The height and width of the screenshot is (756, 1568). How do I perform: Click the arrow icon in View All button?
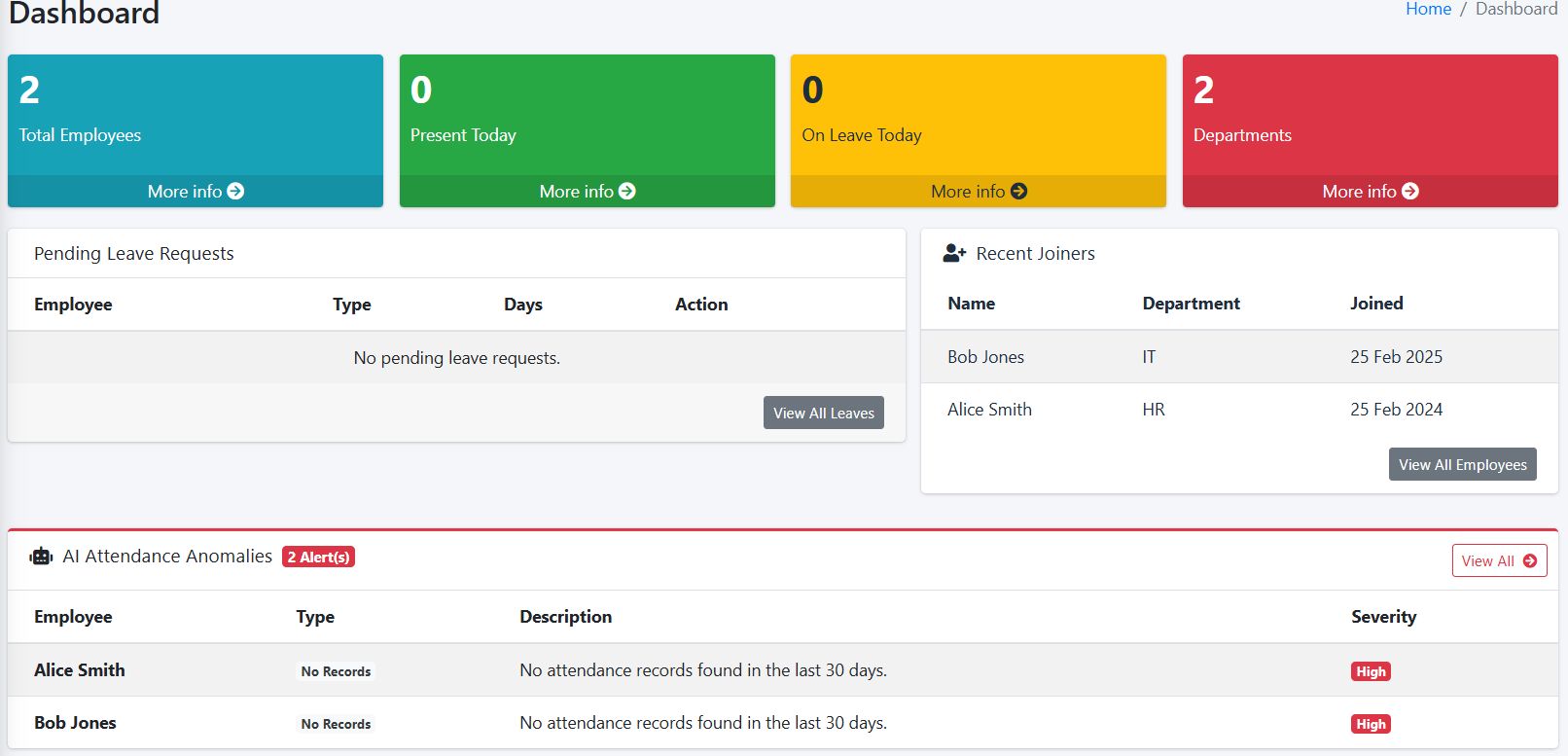(x=1530, y=561)
